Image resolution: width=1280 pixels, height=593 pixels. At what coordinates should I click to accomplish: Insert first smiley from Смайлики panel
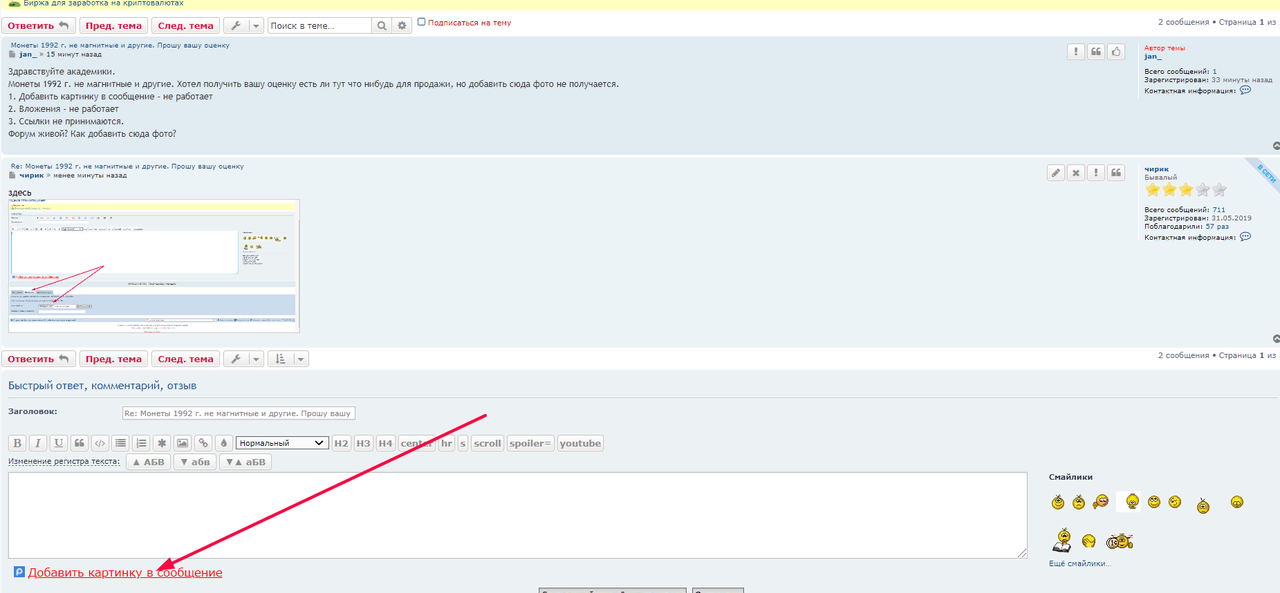[x=1057, y=501]
